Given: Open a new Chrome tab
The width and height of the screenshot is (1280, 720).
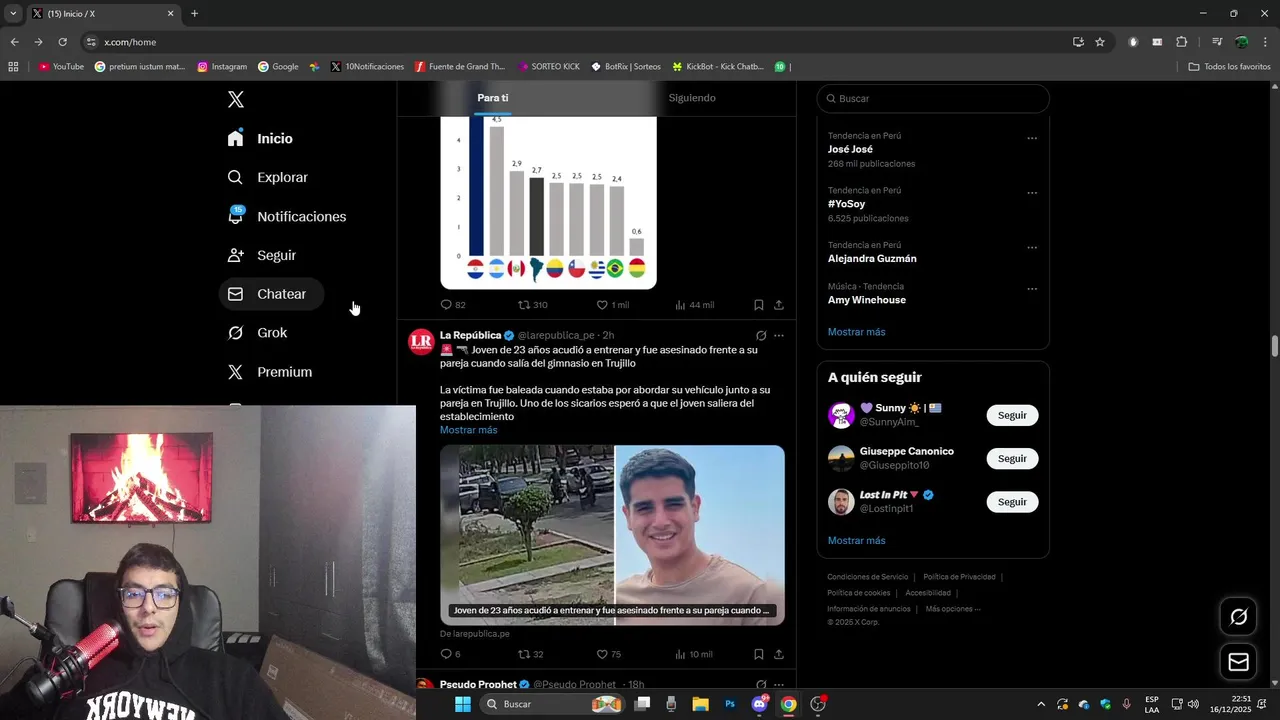Looking at the screenshot, I should [194, 14].
